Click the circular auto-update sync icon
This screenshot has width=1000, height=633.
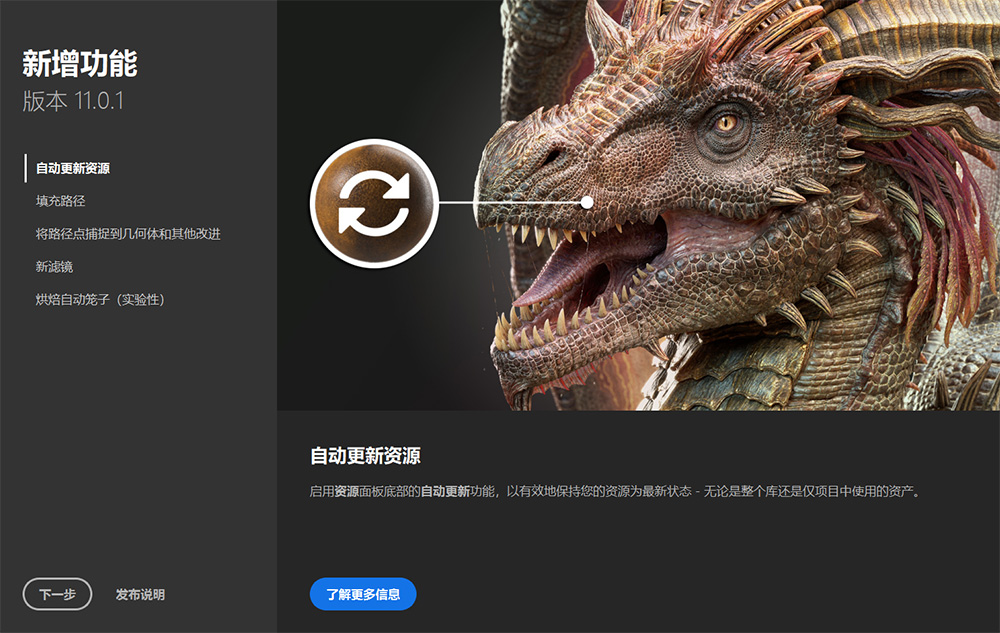(374, 202)
